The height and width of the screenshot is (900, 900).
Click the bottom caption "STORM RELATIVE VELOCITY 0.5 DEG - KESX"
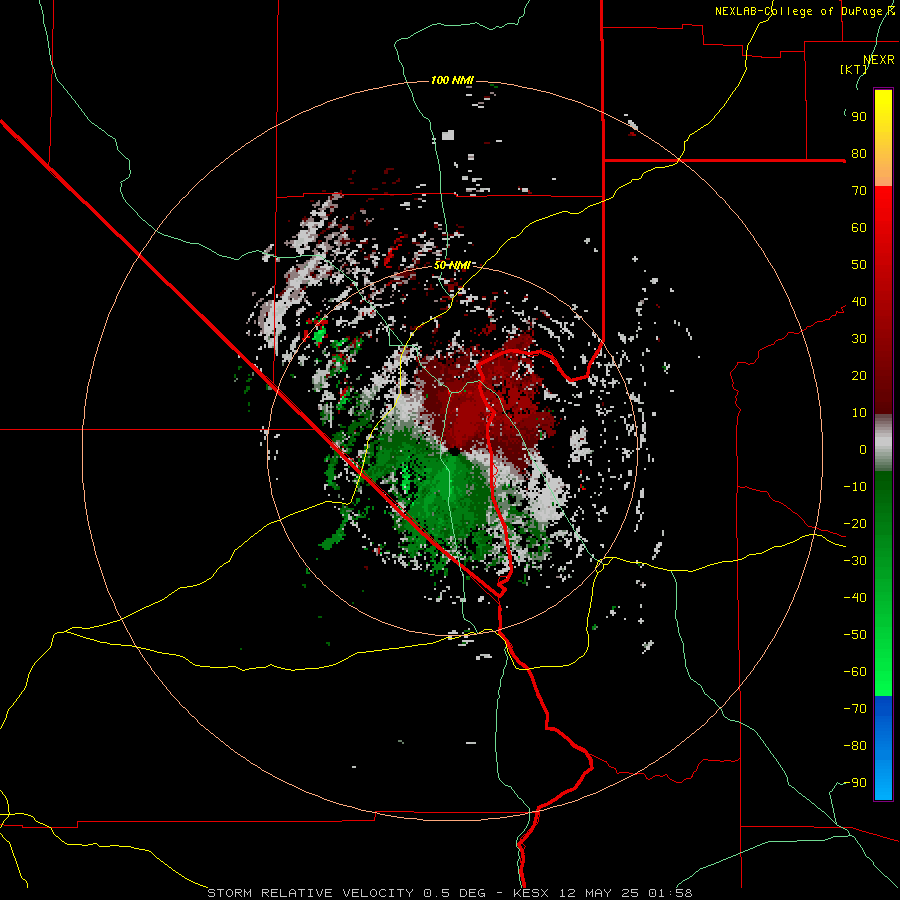[379, 893]
